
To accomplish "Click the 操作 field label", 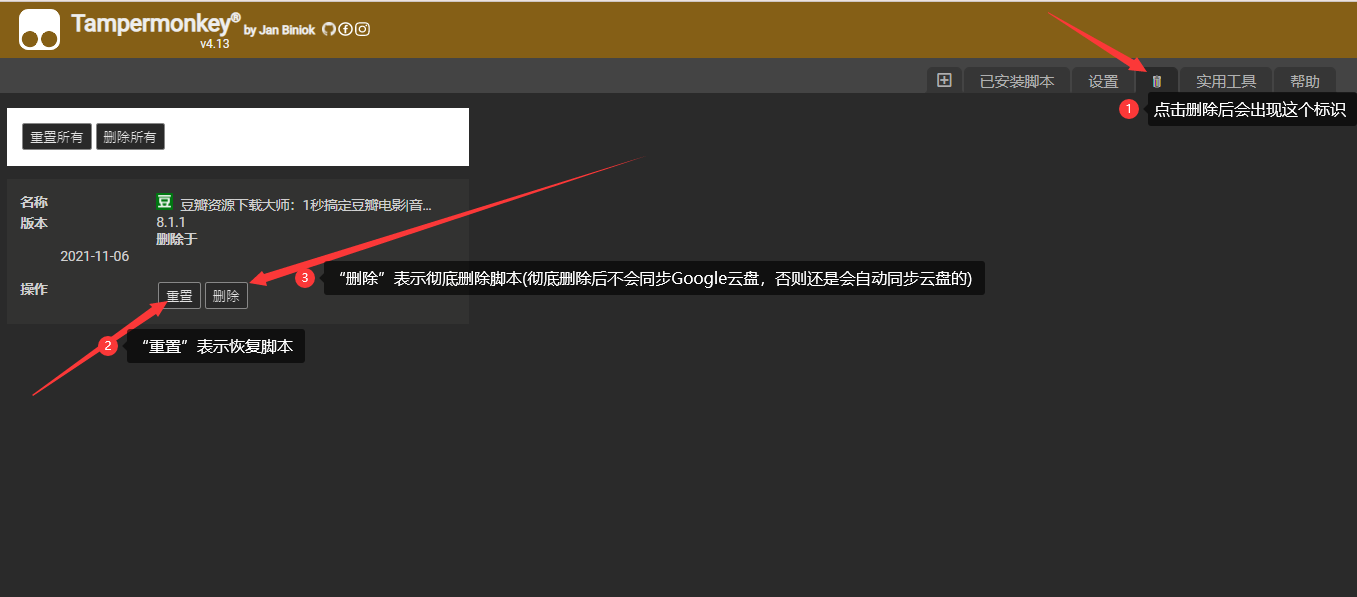I will coord(34,289).
